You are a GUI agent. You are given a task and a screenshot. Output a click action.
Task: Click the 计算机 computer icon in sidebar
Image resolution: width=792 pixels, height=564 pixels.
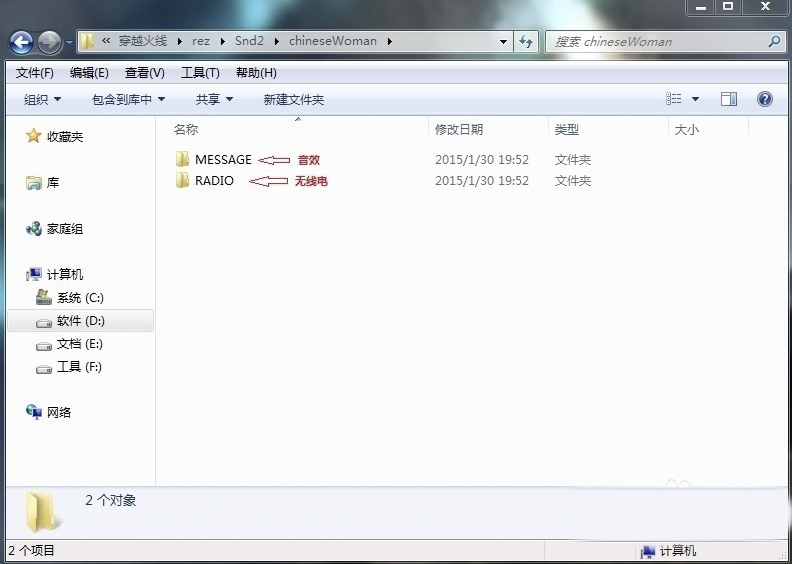pyautogui.click(x=34, y=274)
